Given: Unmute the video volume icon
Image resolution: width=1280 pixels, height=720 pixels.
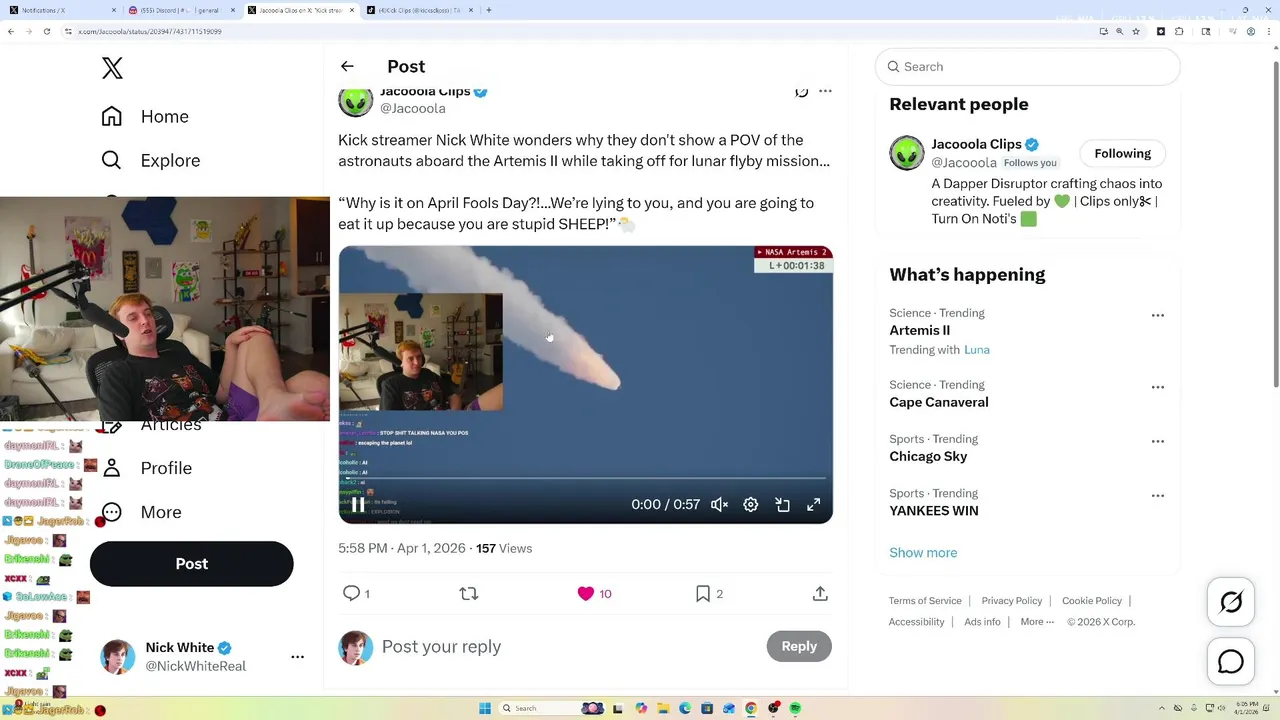Looking at the screenshot, I should [x=719, y=505].
